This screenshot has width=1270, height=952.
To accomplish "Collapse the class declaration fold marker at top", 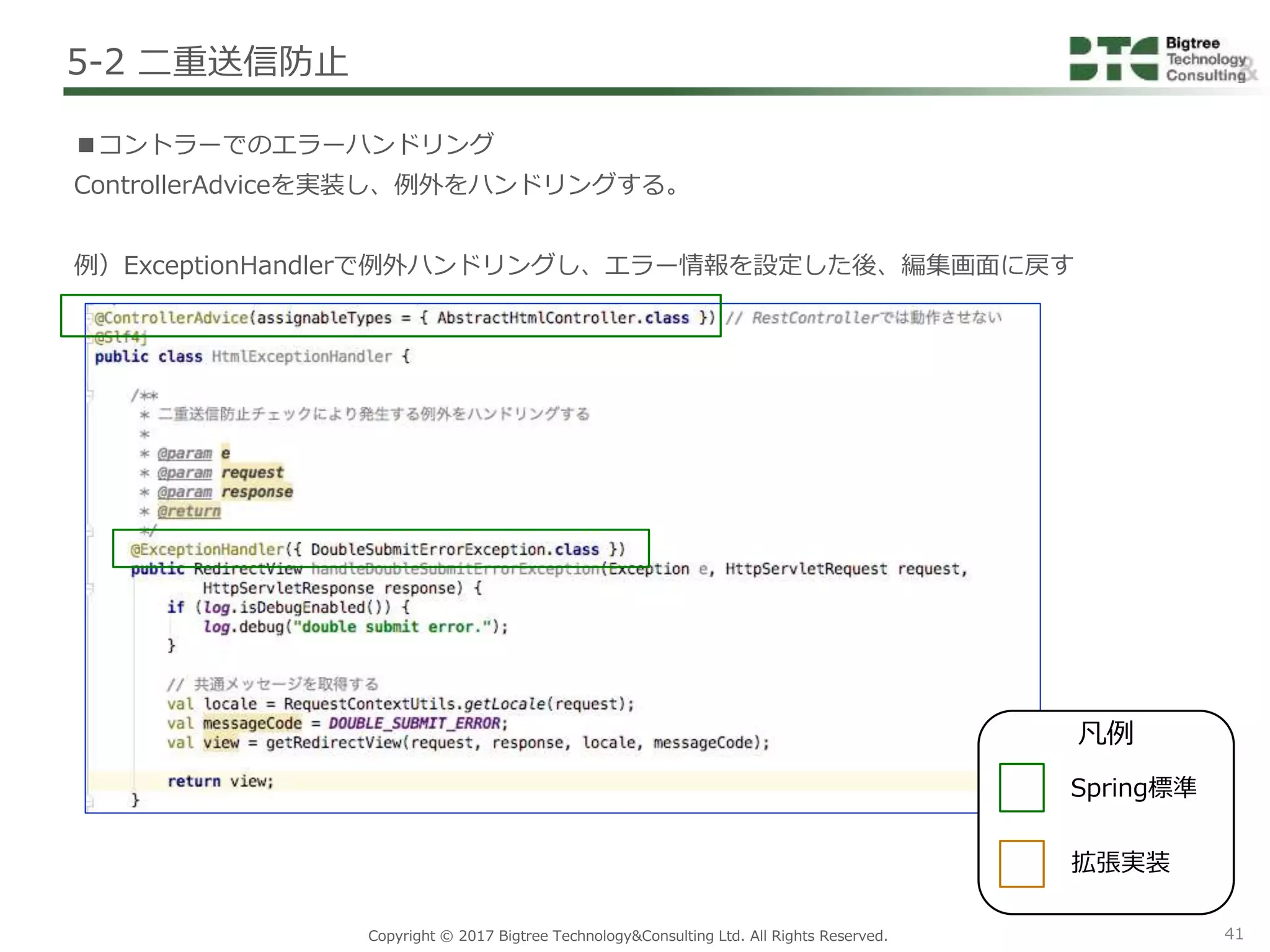I will coord(90,318).
